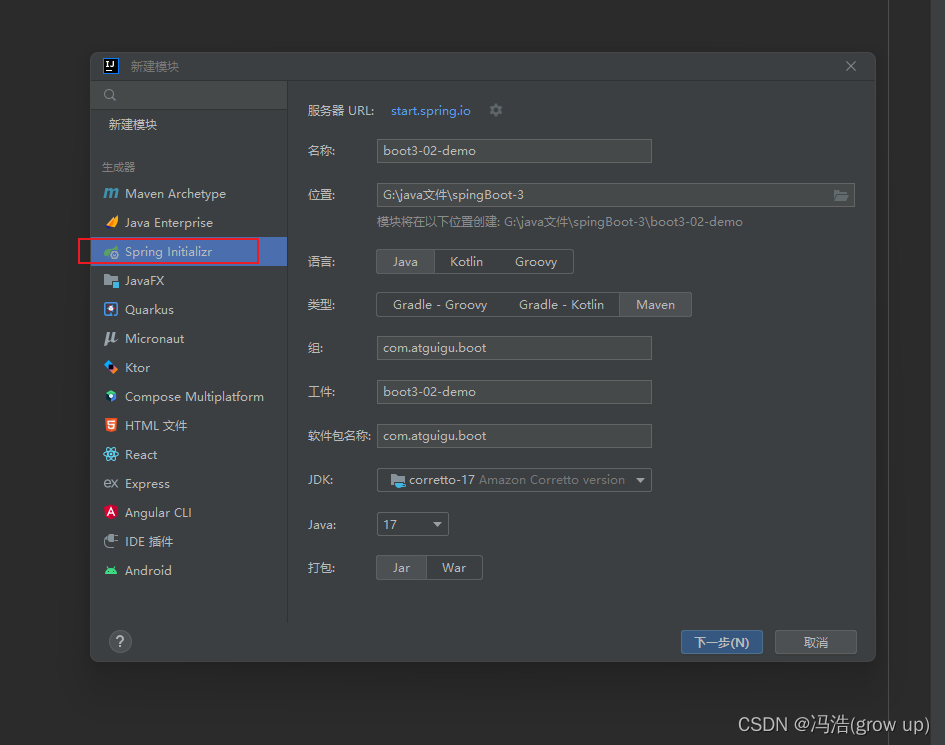
Task: Click the JavaFX folder icon
Action: pos(111,281)
